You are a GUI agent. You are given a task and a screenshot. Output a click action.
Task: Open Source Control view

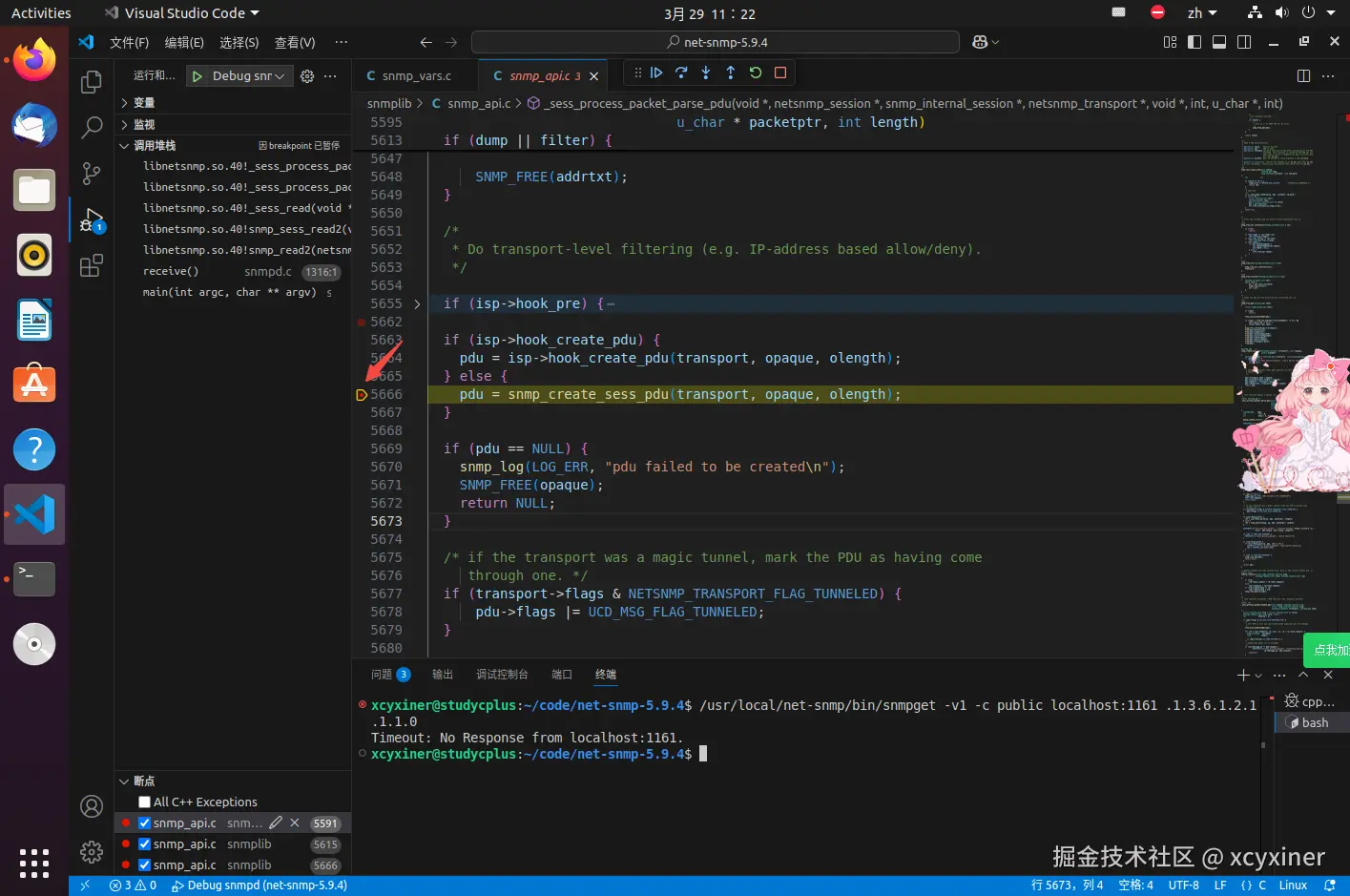[x=92, y=173]
